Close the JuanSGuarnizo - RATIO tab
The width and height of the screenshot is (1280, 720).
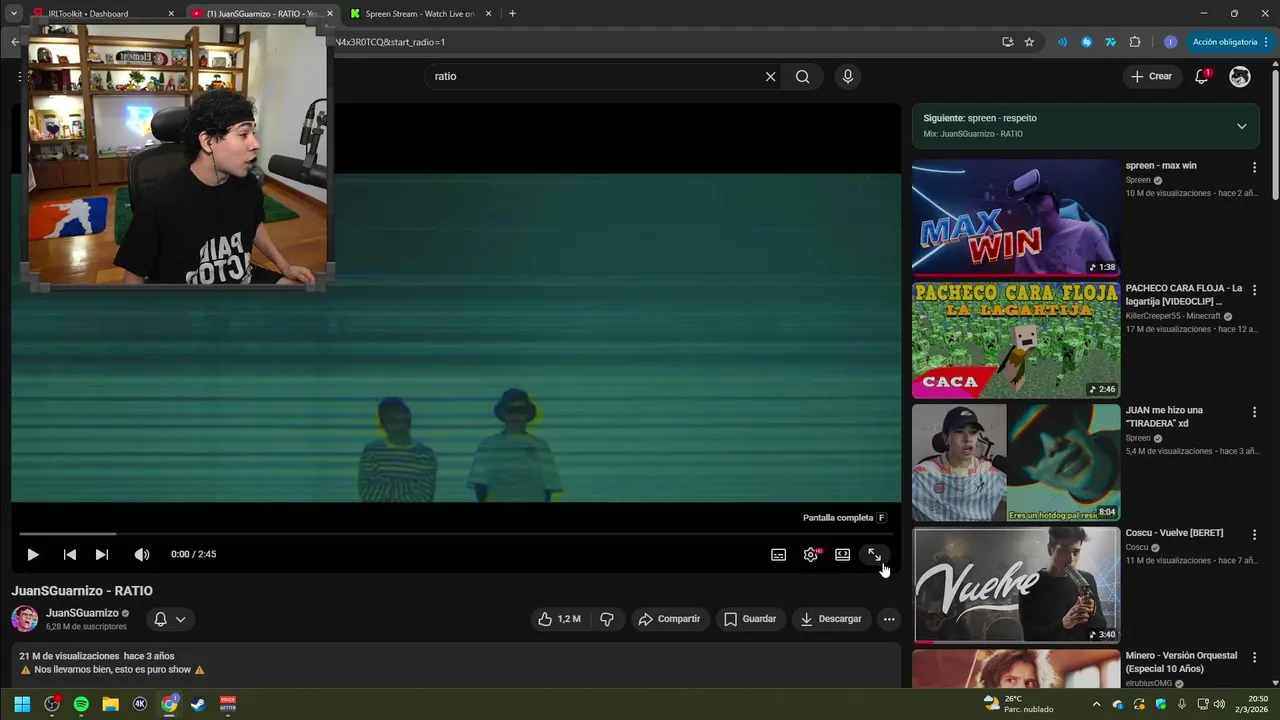330,14
